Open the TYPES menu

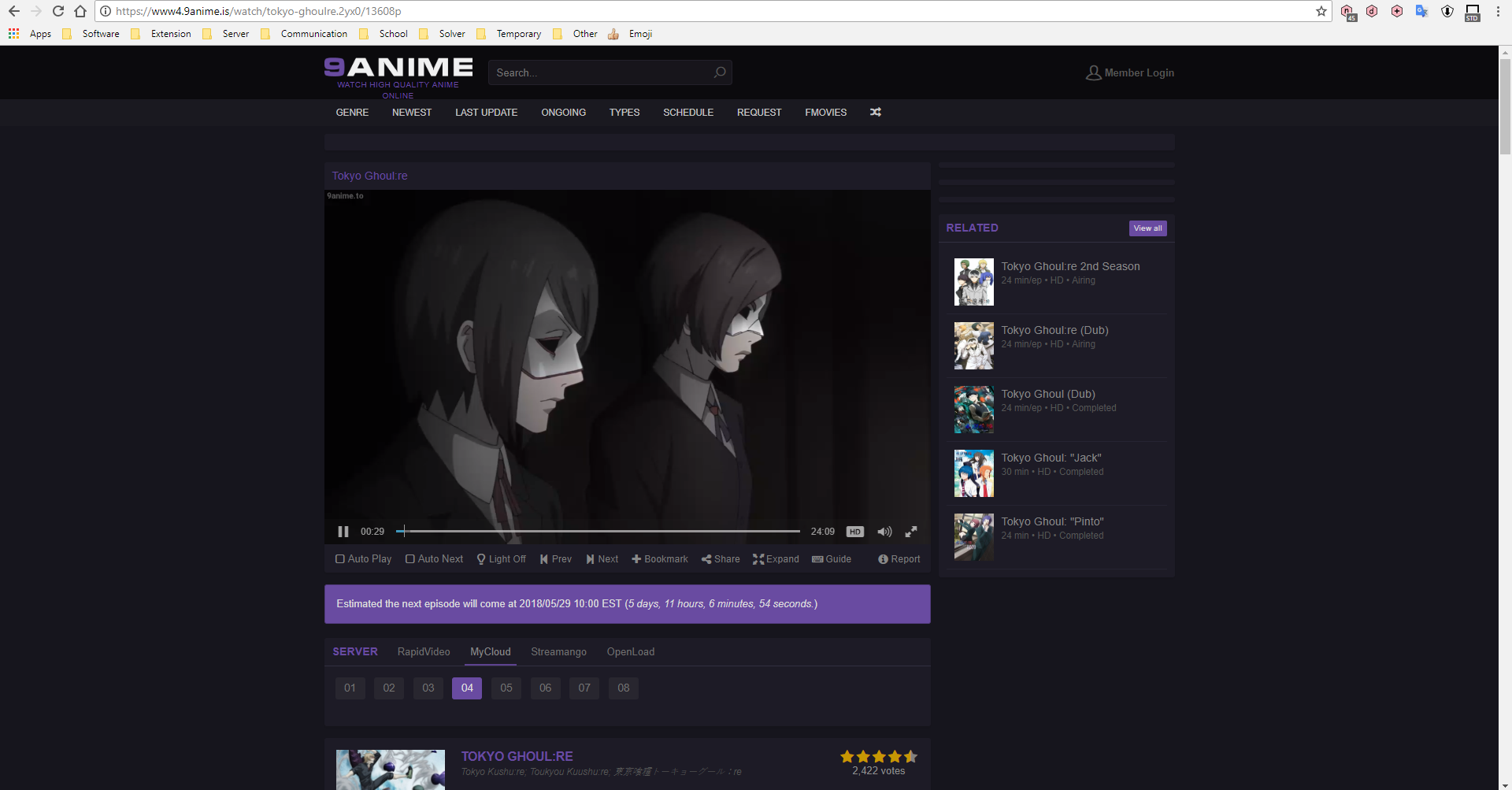(624, 113)
